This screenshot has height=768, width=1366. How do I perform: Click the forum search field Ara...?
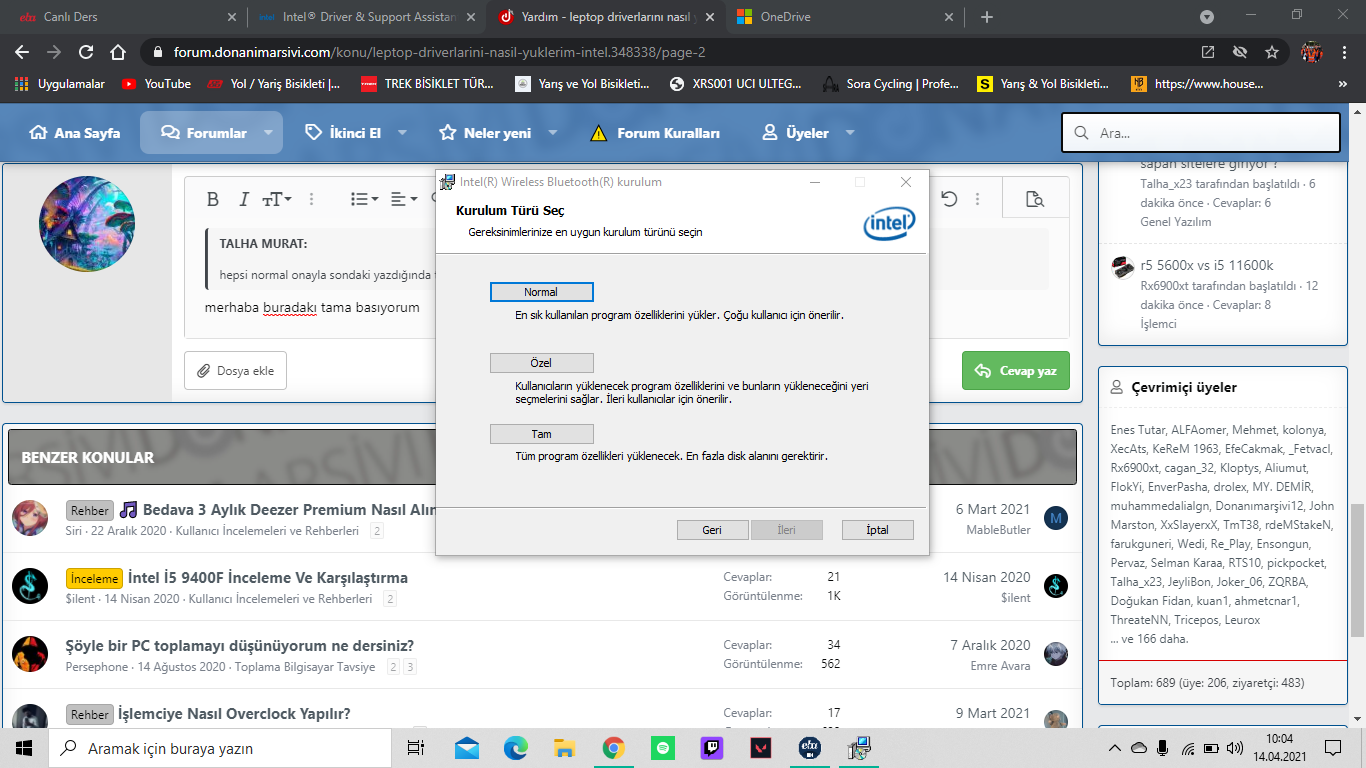coord(1201,133)
